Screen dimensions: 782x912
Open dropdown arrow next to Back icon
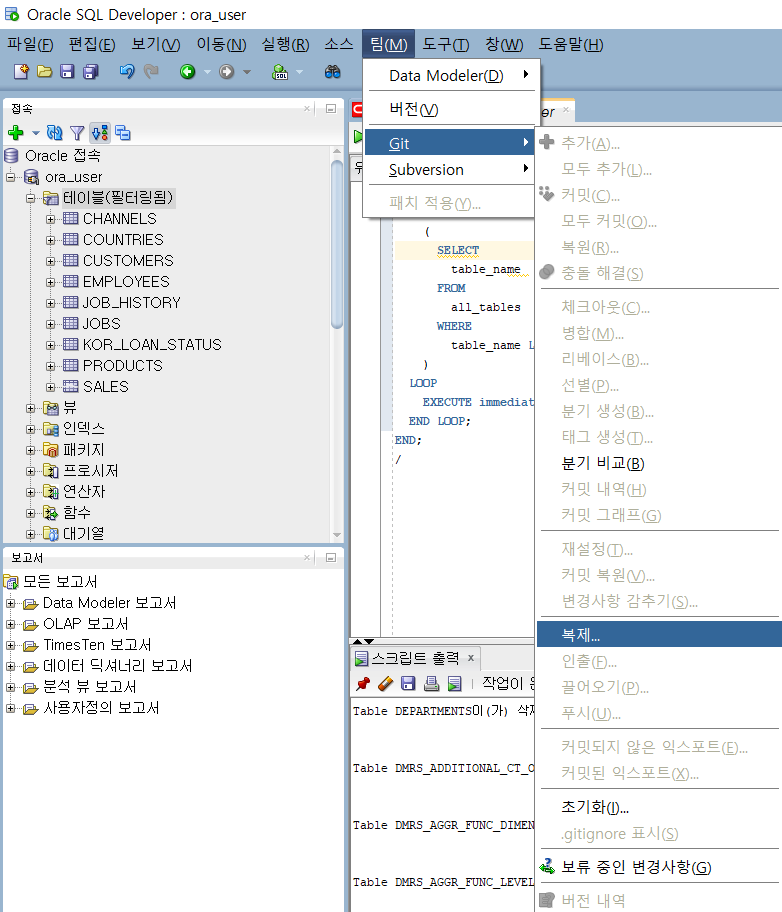(x=207, y=72)
